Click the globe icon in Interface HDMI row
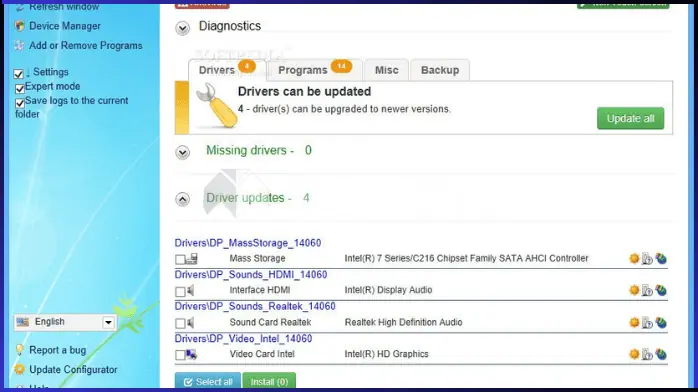698x392 pixels. [661, 291]
